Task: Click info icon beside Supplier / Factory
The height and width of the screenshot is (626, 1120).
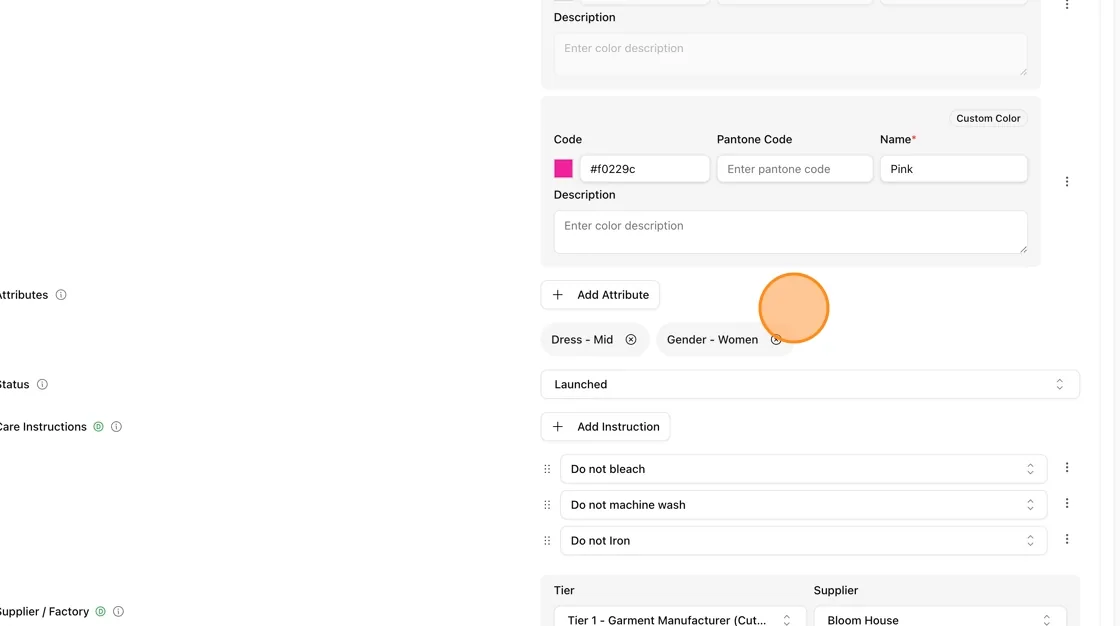Action: coord(119,612)
